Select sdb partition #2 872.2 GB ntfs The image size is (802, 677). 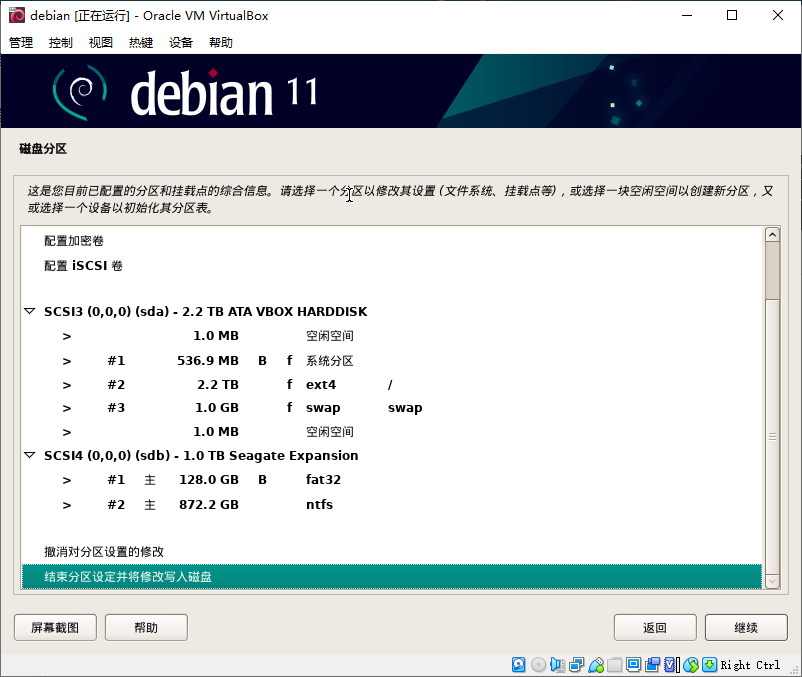[392, 505]
